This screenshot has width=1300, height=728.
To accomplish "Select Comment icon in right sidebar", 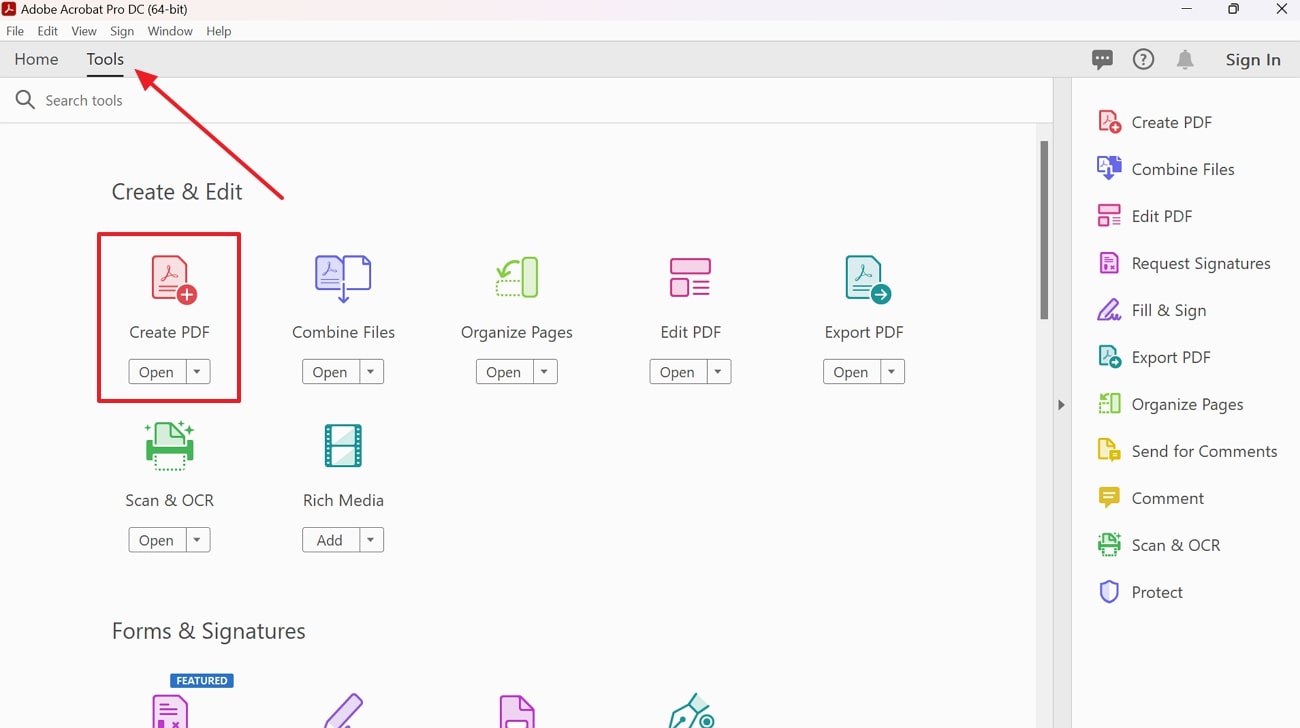I will [x=1109, y=498].
